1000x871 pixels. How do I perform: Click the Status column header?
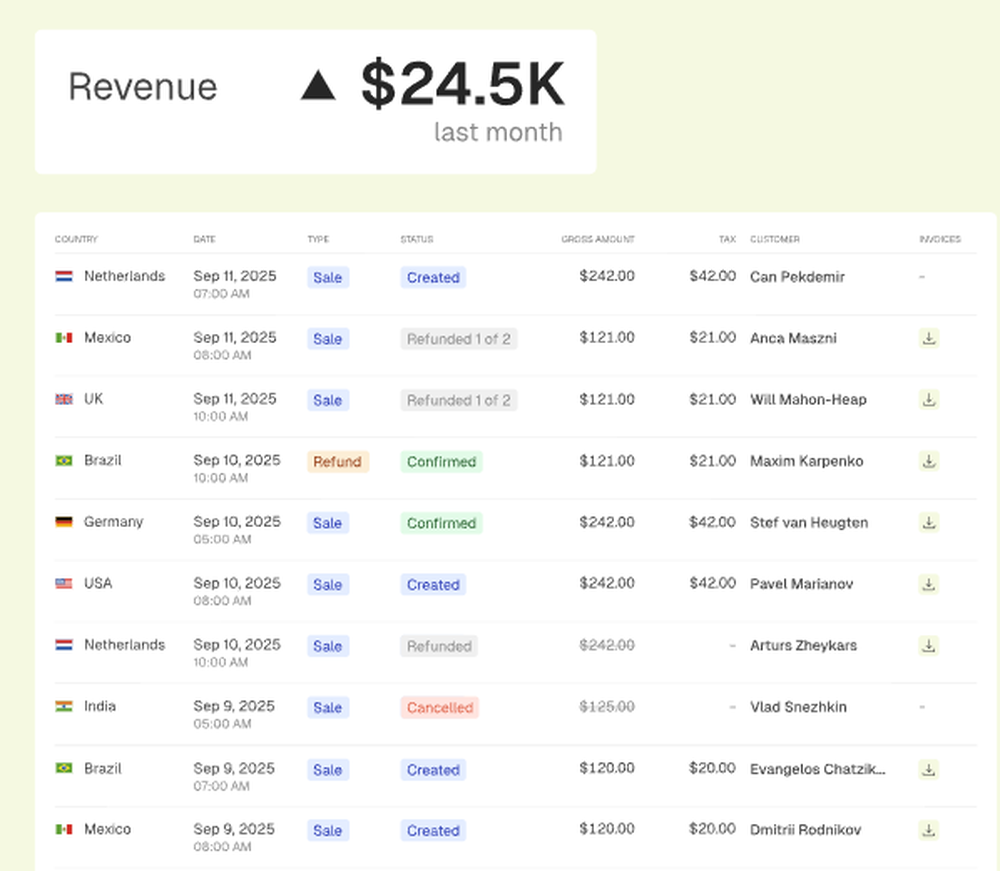(417, 240)
